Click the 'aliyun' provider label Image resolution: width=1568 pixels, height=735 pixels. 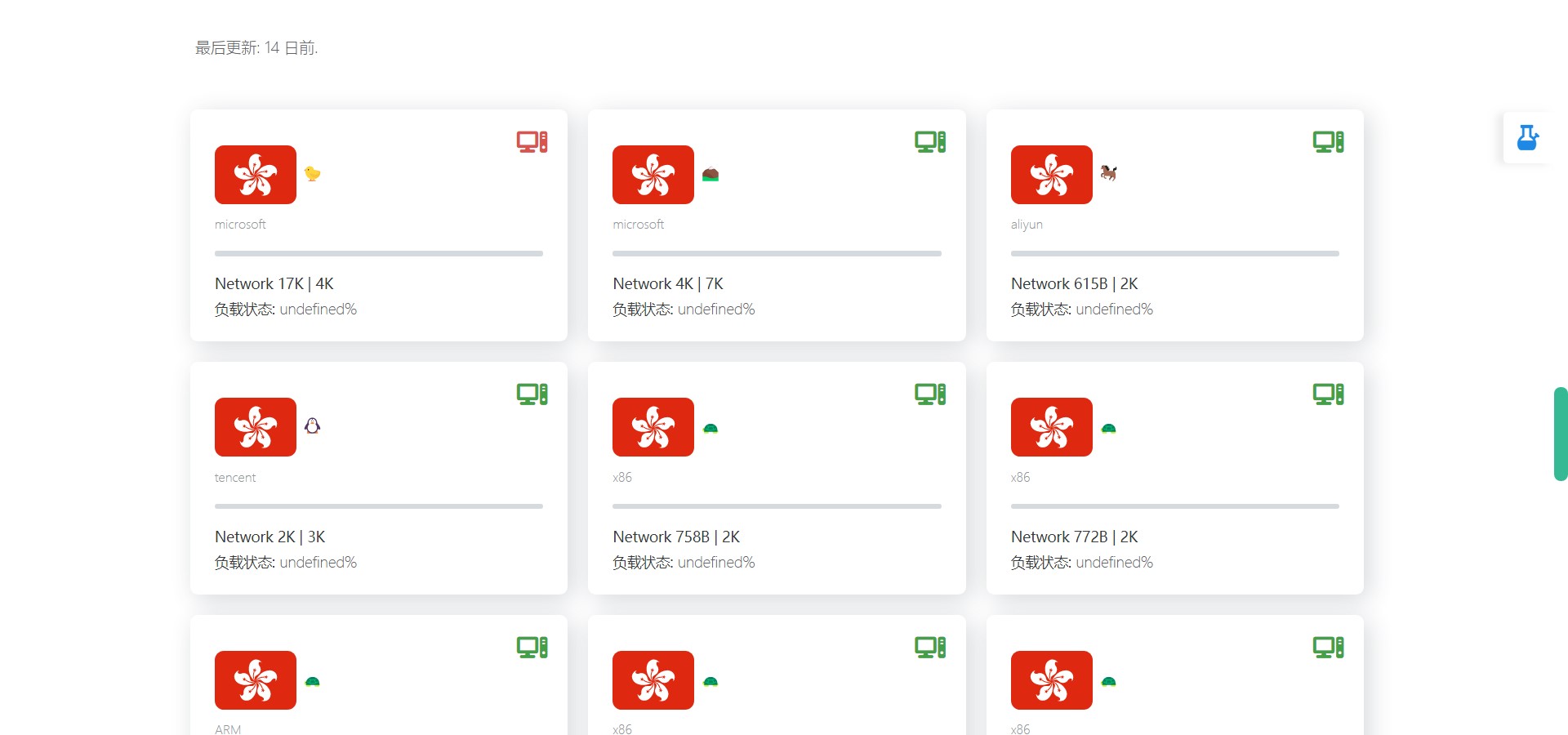[1027, 225]
